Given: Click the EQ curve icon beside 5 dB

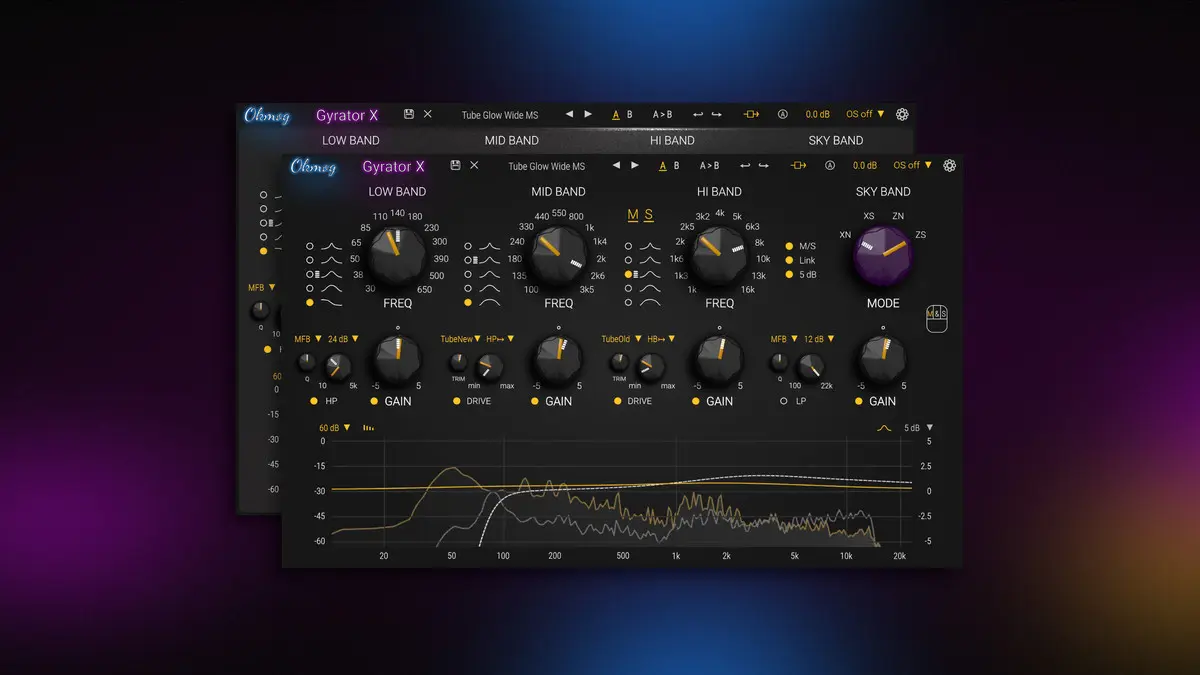Looking at the screenshot, I should coord(883,427).
